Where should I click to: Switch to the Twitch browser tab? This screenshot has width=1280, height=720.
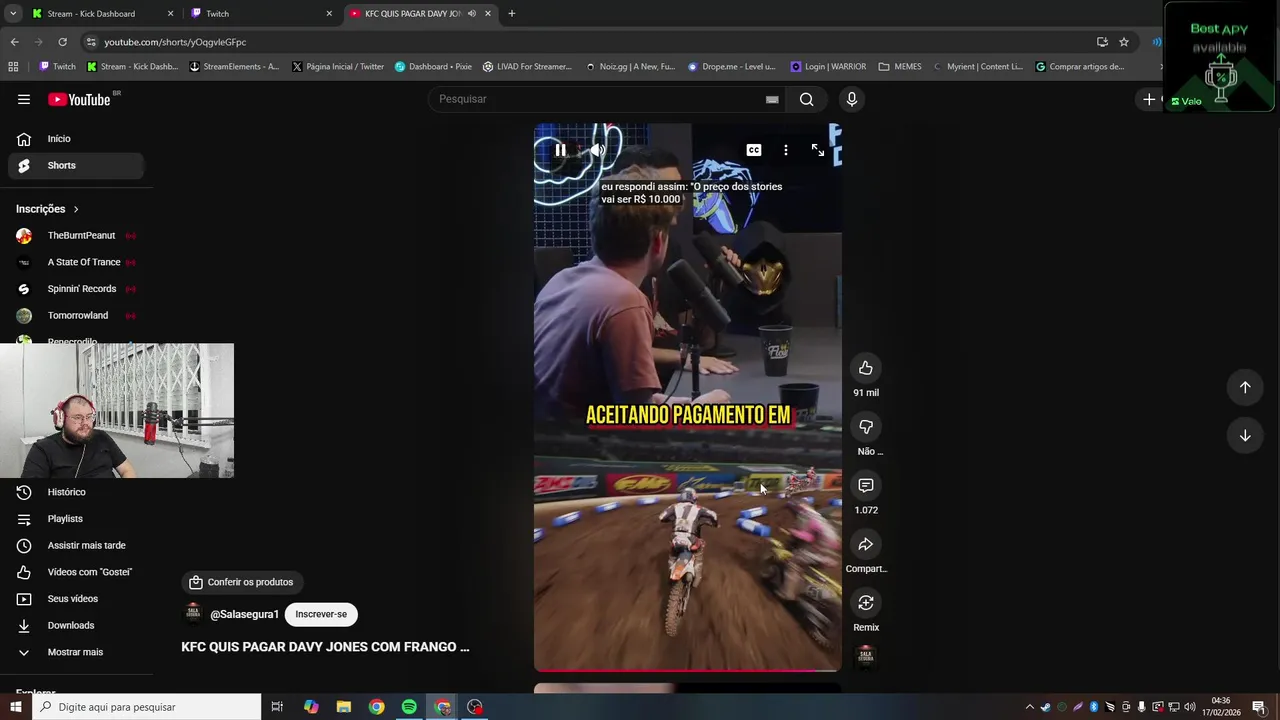click(260, 14)
